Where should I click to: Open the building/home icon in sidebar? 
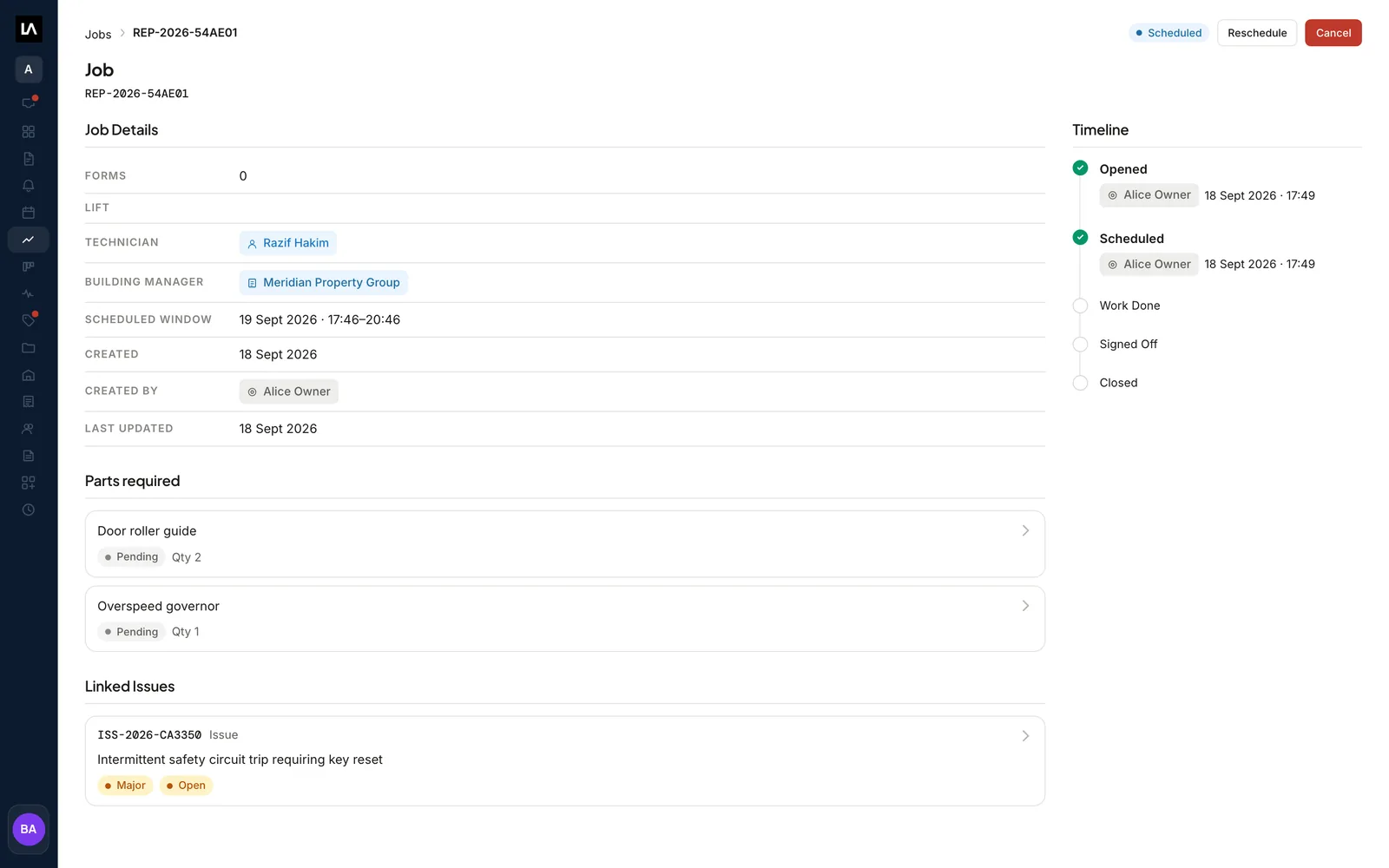coord(29,375)
